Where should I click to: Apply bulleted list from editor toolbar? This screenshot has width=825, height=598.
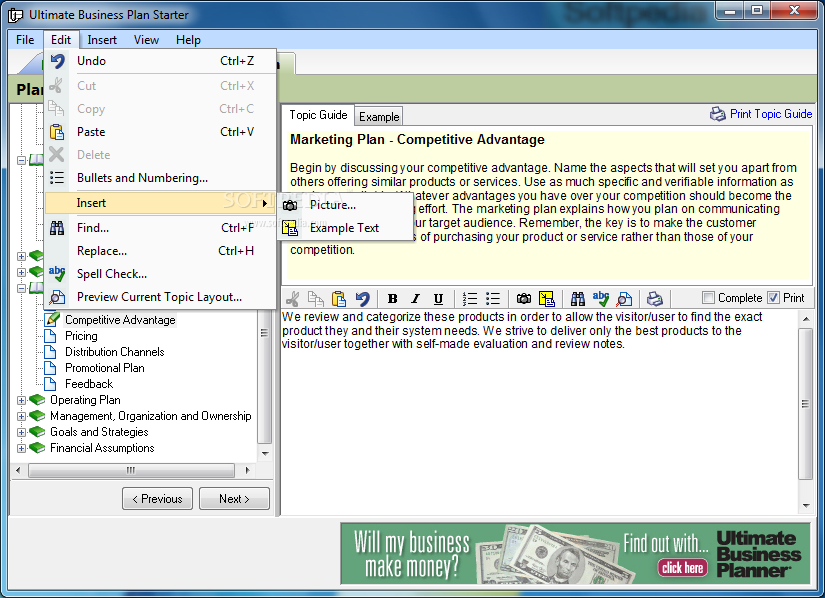pyautogui.click(x=493, y=299)
